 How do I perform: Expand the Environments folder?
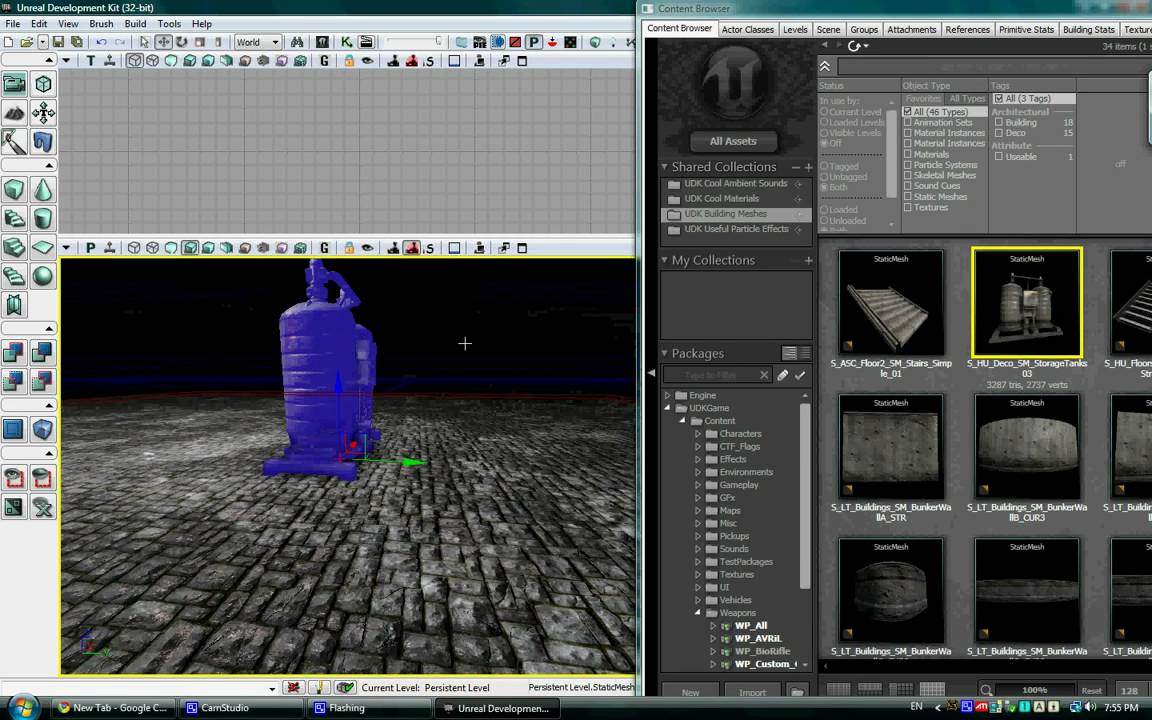point(697,472)
